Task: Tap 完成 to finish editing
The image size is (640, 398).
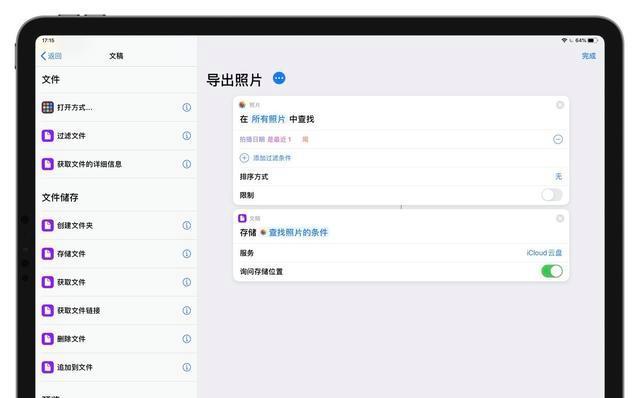Action: (x=589, y=56)
